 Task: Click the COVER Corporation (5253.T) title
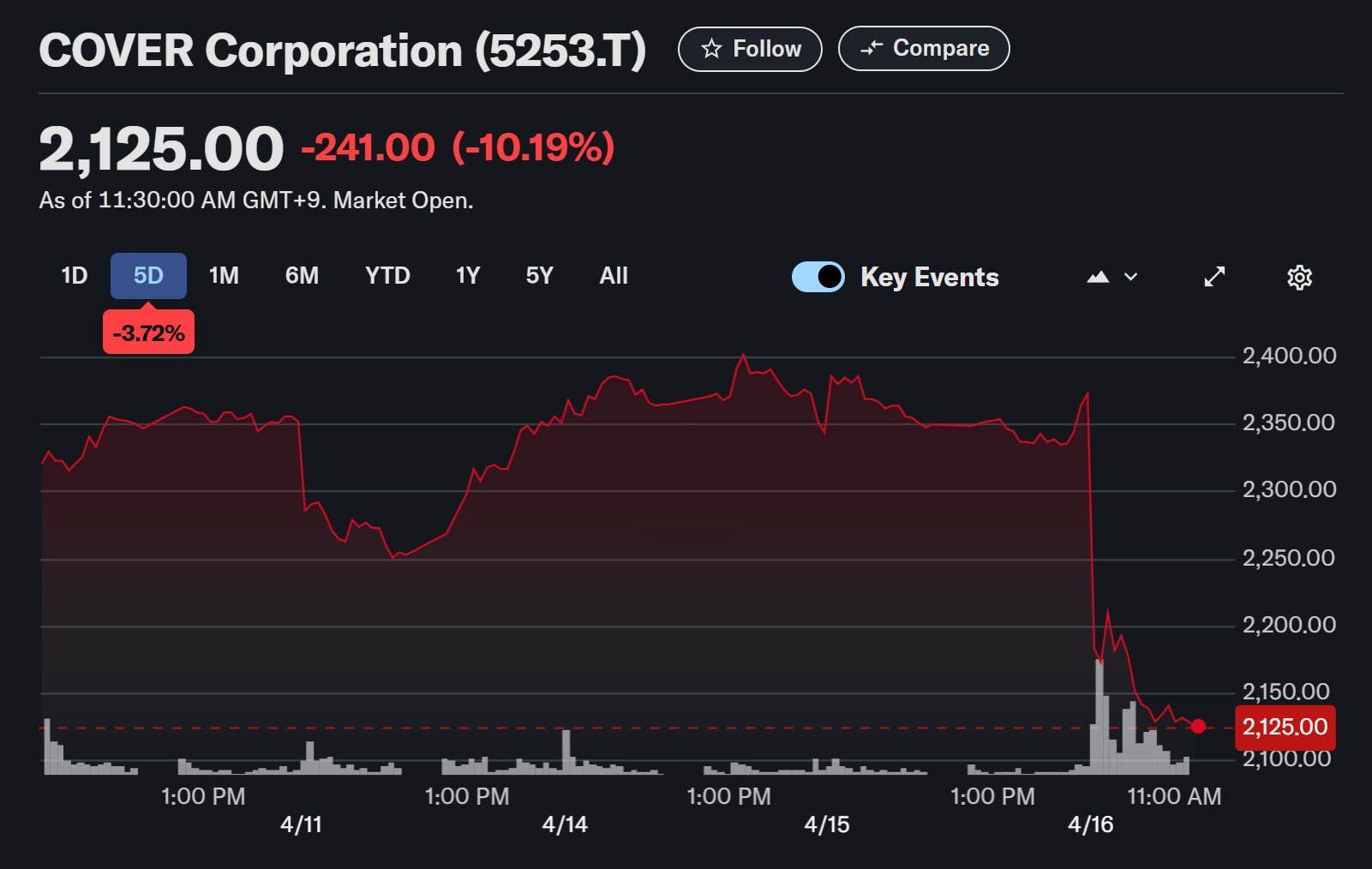[343, 51]
